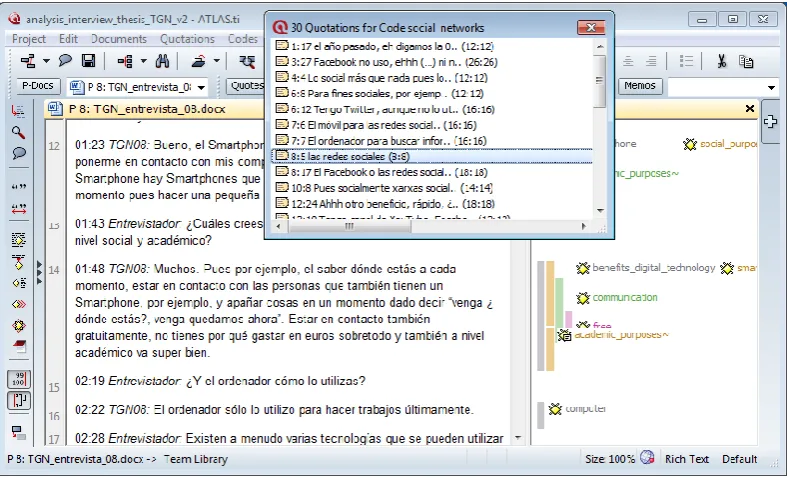Image resolution: width=787 pixels, height=478 pixels.
Task: Open dropdown arrow next to code tree icon
Action: click(144, 61)
